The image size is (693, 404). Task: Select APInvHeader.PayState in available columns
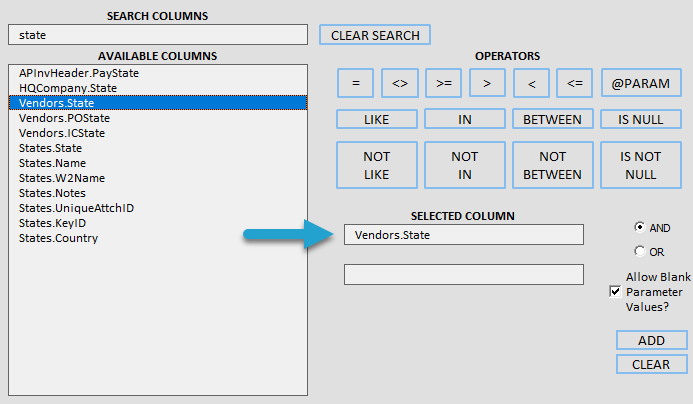(158, 73)
